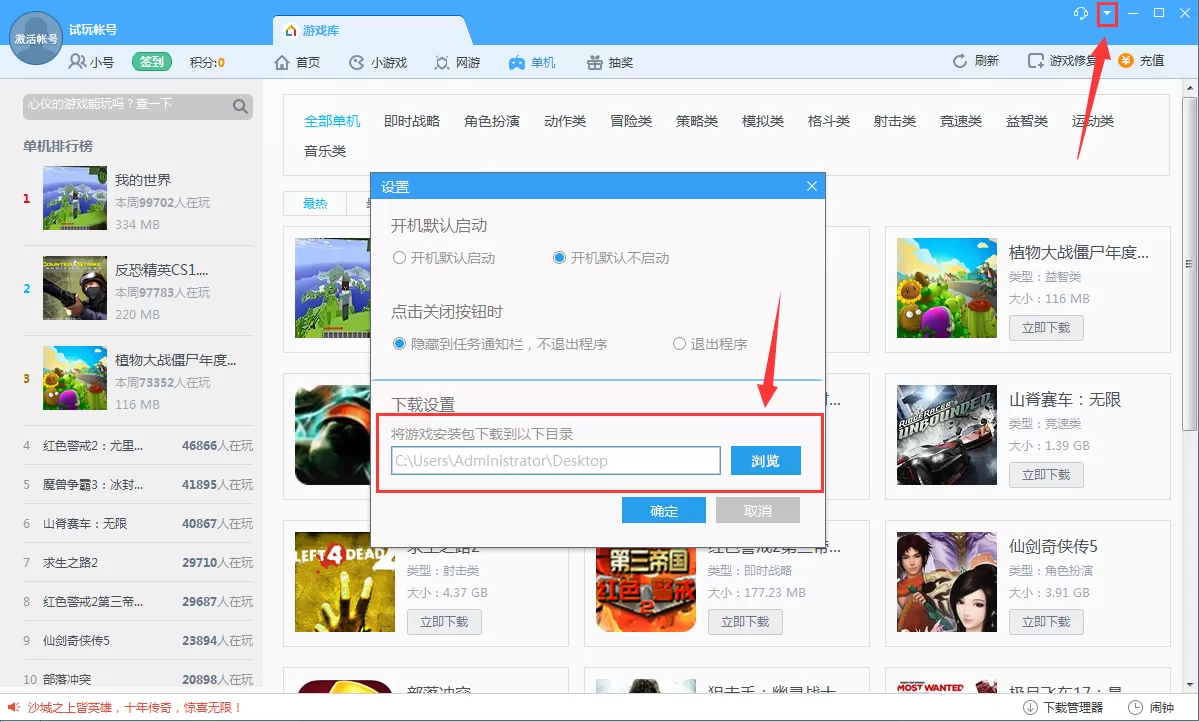The width and height of the screenshot is (1199, 722).
Task: Open the 首页 home page
Action: click(297, 63)
